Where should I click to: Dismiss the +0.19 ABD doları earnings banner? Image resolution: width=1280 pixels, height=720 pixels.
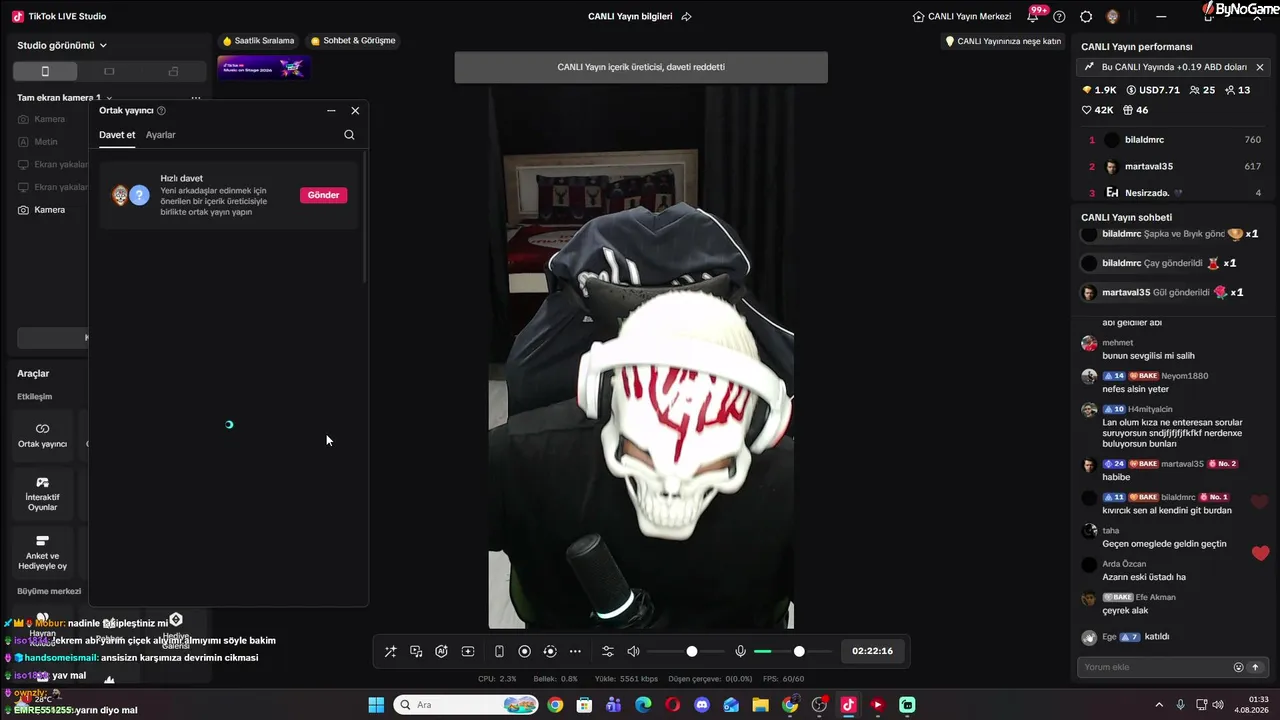pyautogui.click(x=1260, y=67)
